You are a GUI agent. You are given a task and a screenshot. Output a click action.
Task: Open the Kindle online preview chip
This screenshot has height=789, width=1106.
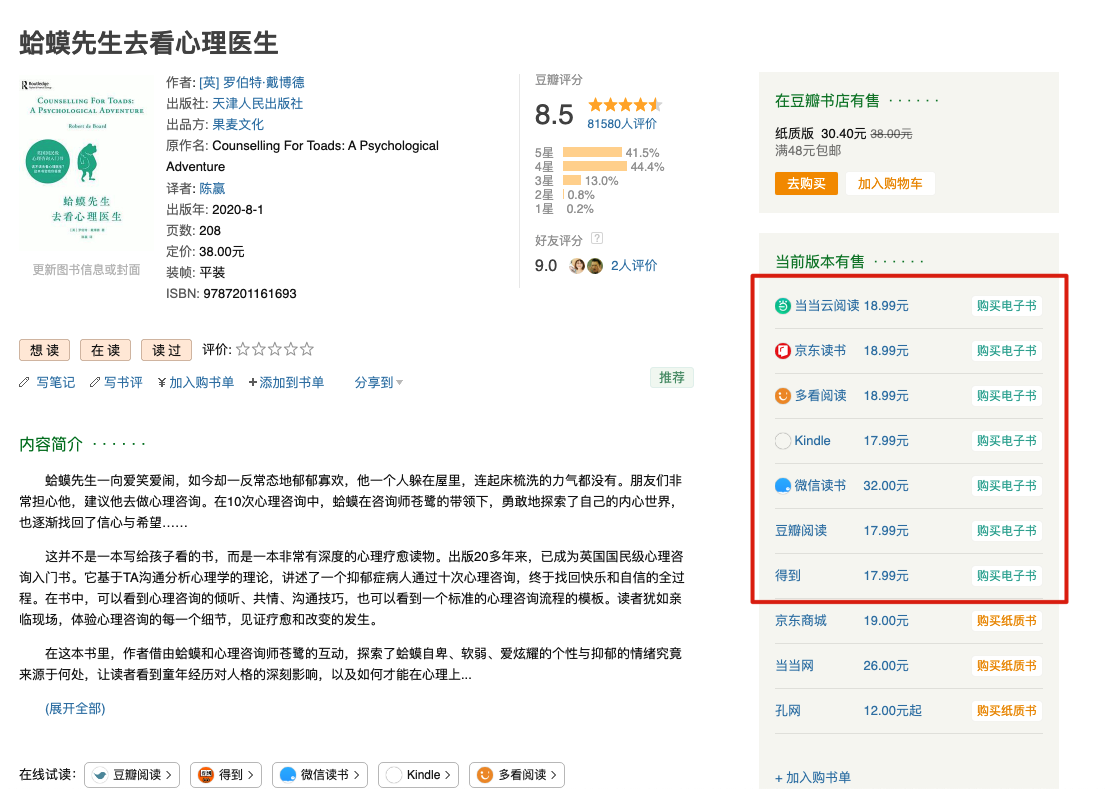click(x=419, y=774)
